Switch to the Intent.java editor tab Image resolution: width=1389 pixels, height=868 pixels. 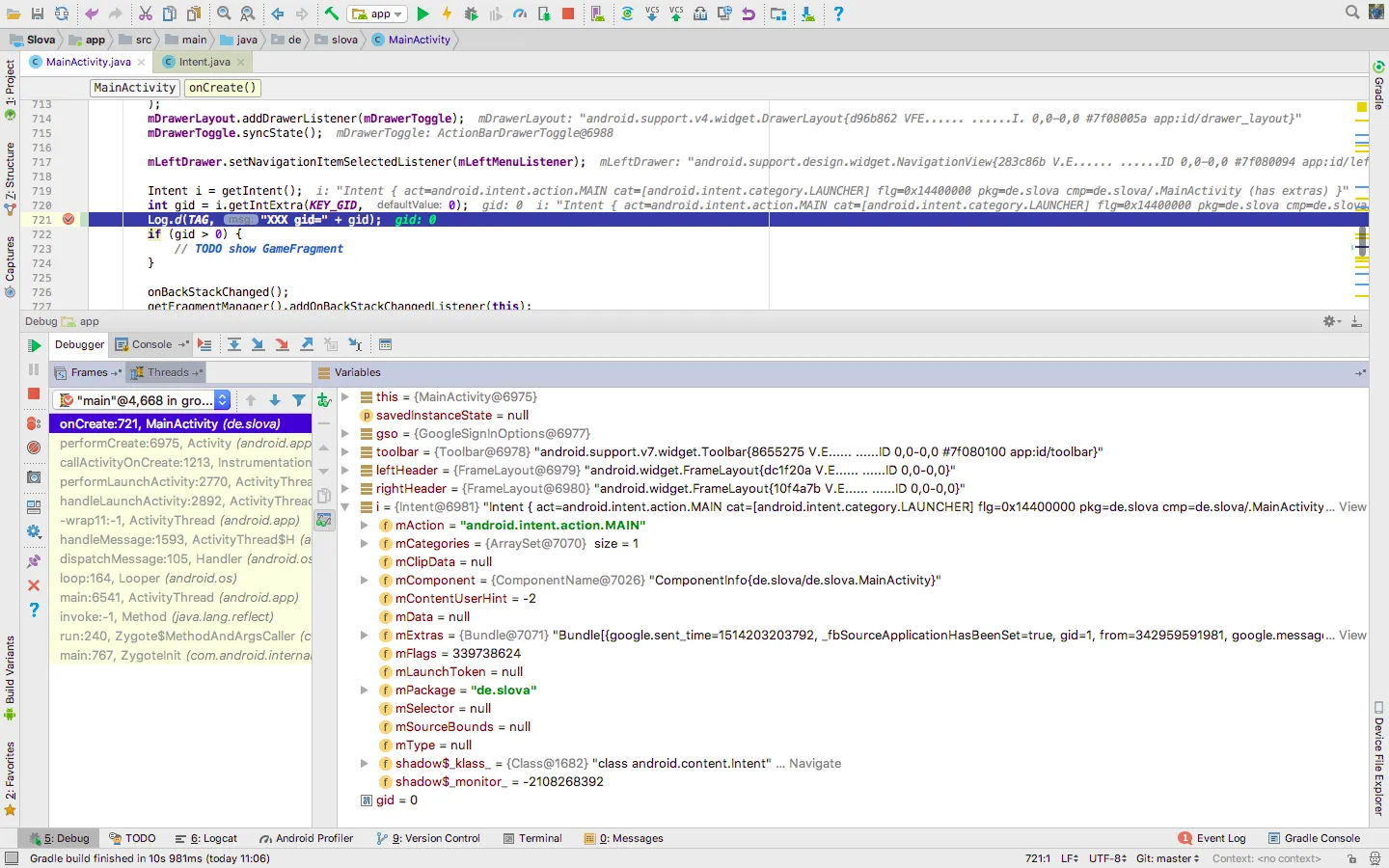tap(204, 62)
